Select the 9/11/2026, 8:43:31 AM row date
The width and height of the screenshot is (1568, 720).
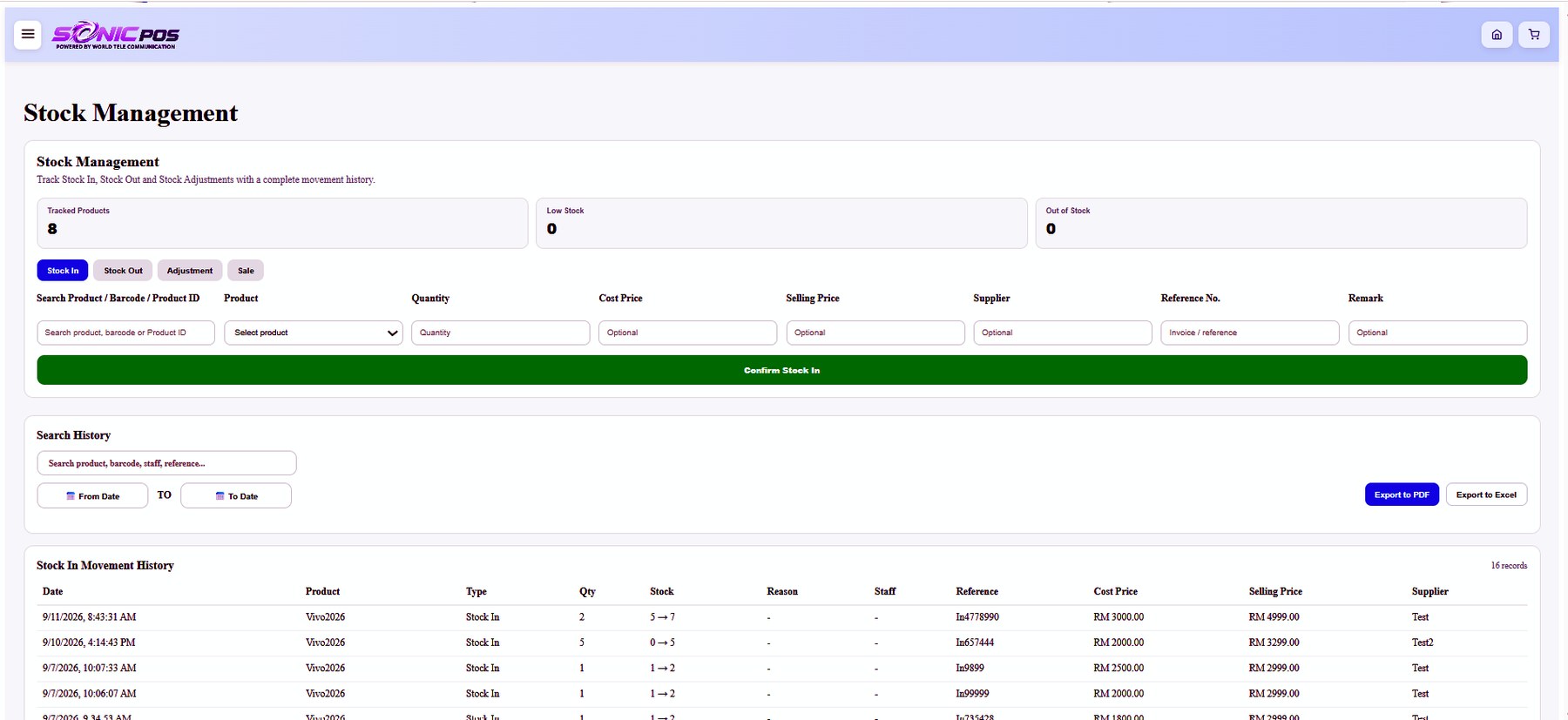[89, 617]
